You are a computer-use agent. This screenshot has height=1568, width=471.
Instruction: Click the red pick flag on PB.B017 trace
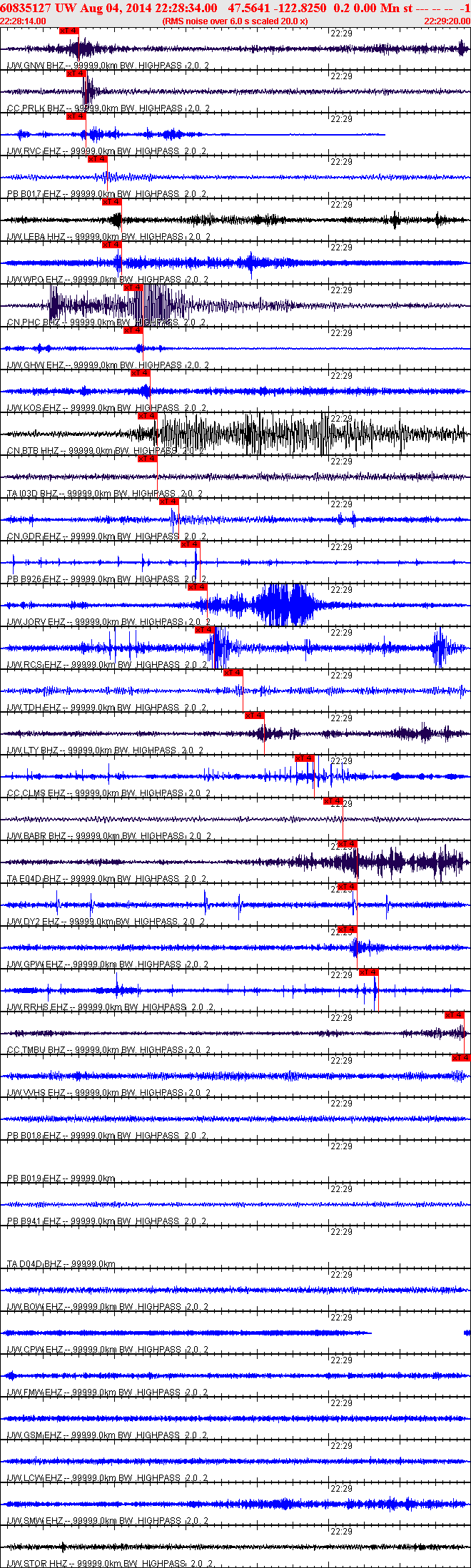click(98, 159)
